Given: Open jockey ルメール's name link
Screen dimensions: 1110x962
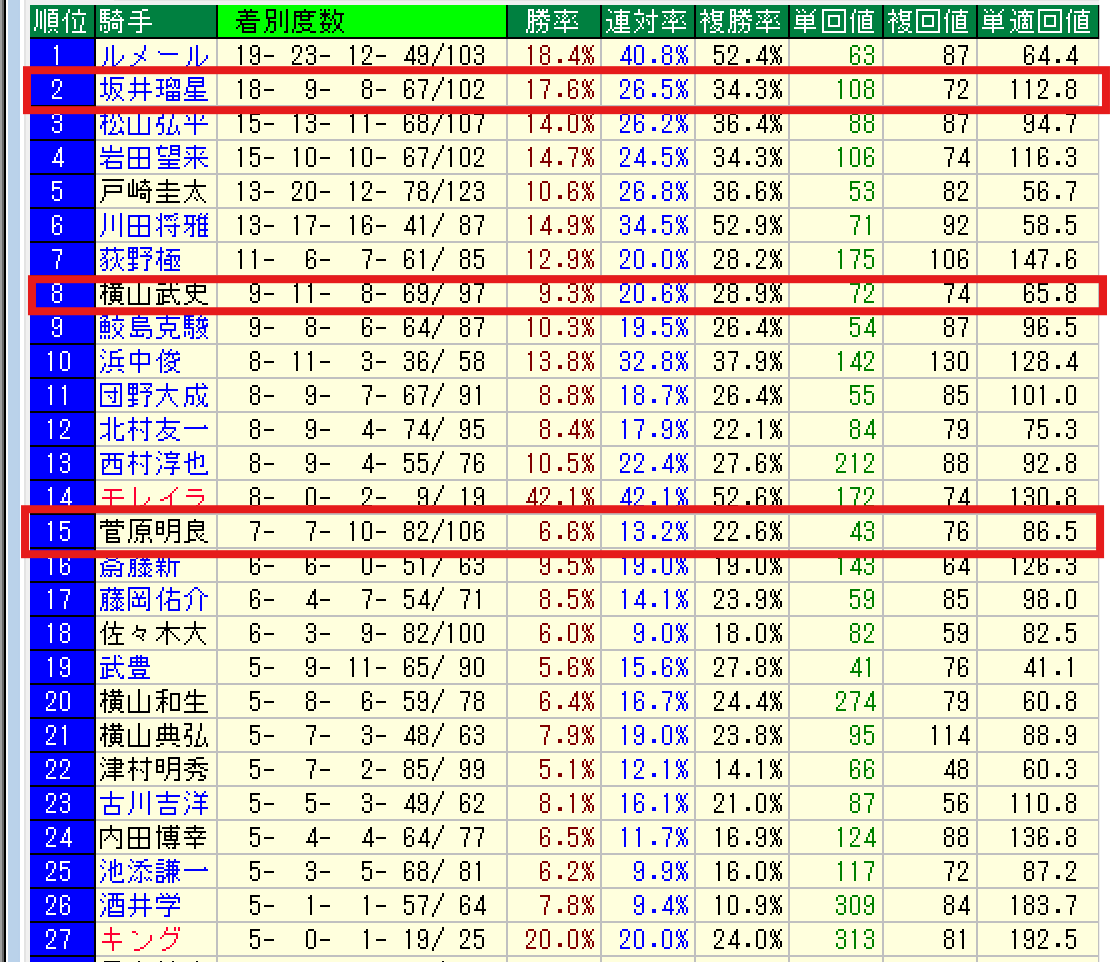Looking at the screenshot, I should (153, 56).
